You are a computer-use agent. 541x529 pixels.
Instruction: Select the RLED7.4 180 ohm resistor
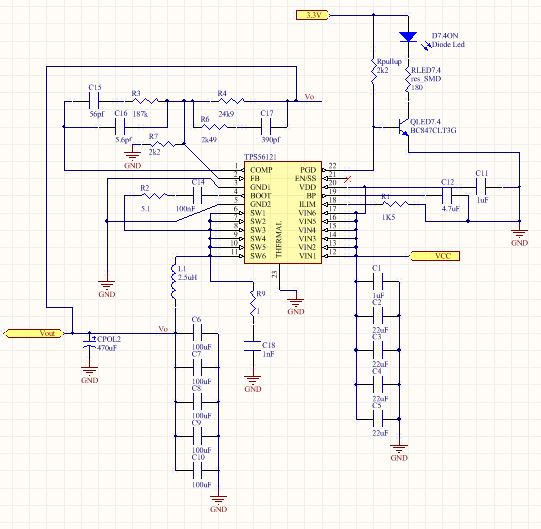point(408,79)
